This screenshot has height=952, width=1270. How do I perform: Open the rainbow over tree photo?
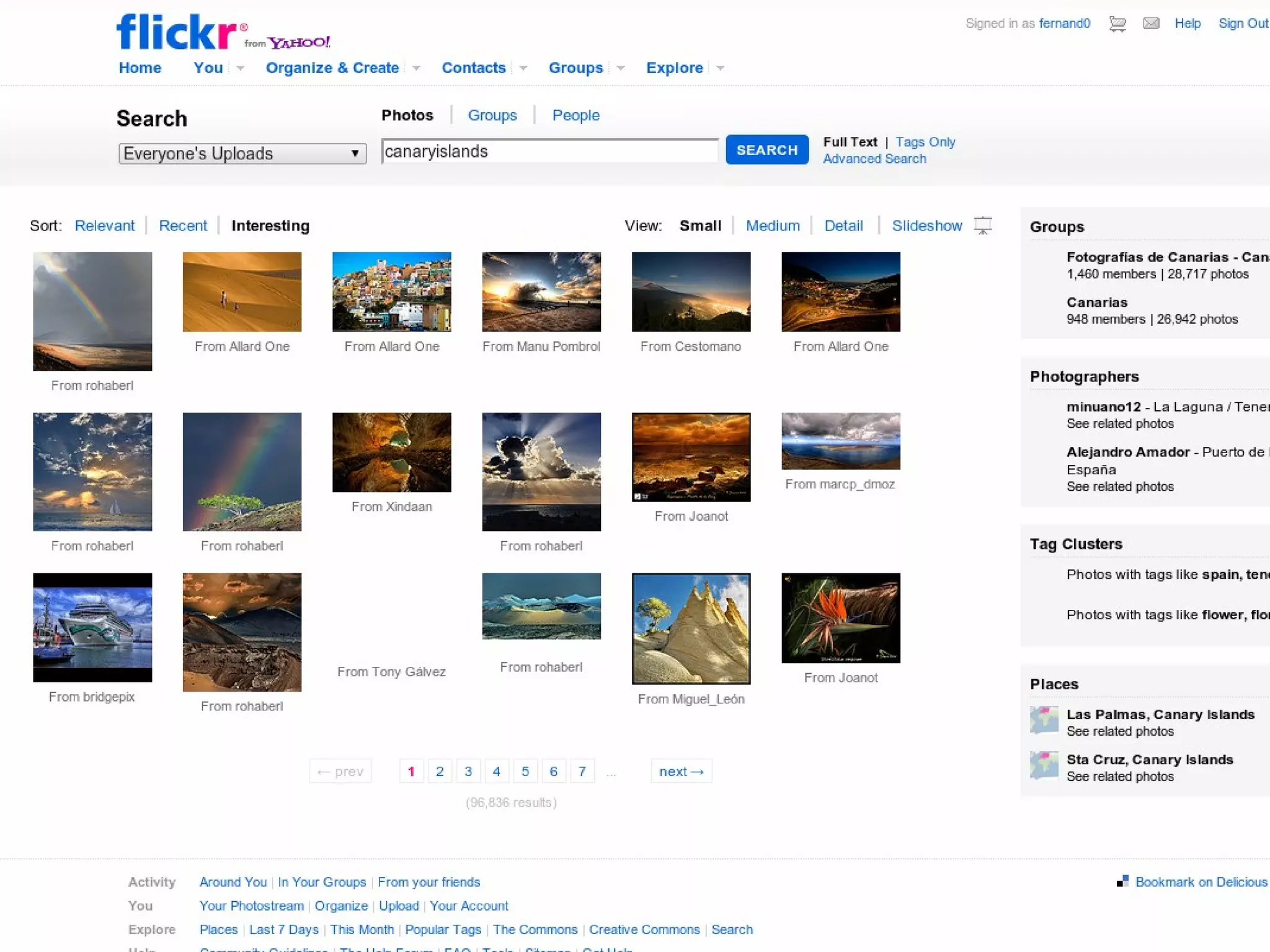coord(242,471)
